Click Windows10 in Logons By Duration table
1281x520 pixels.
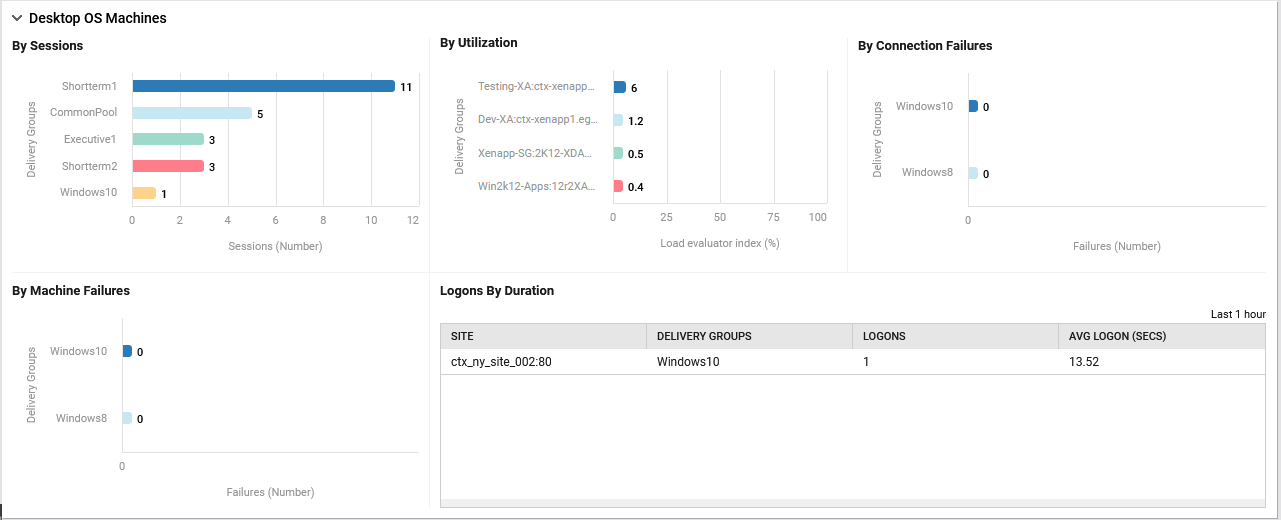point(687,362)
